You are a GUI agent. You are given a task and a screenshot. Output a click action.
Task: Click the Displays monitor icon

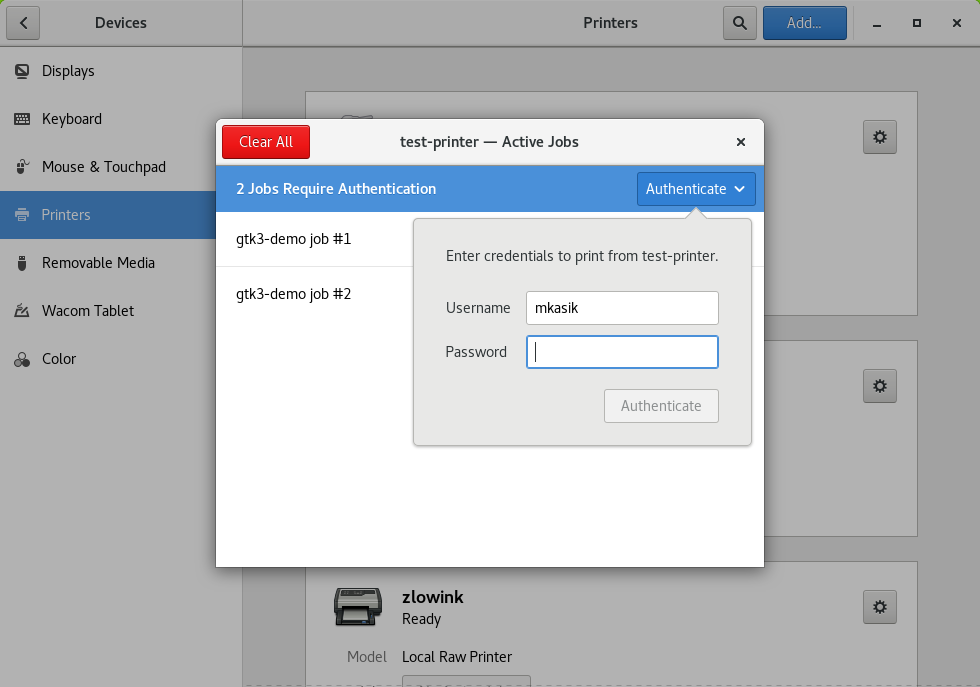tap(22, 71)
